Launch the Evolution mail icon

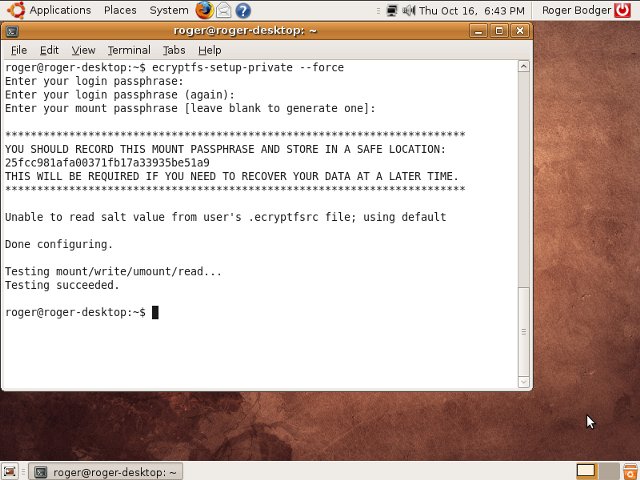coord(224,10)
